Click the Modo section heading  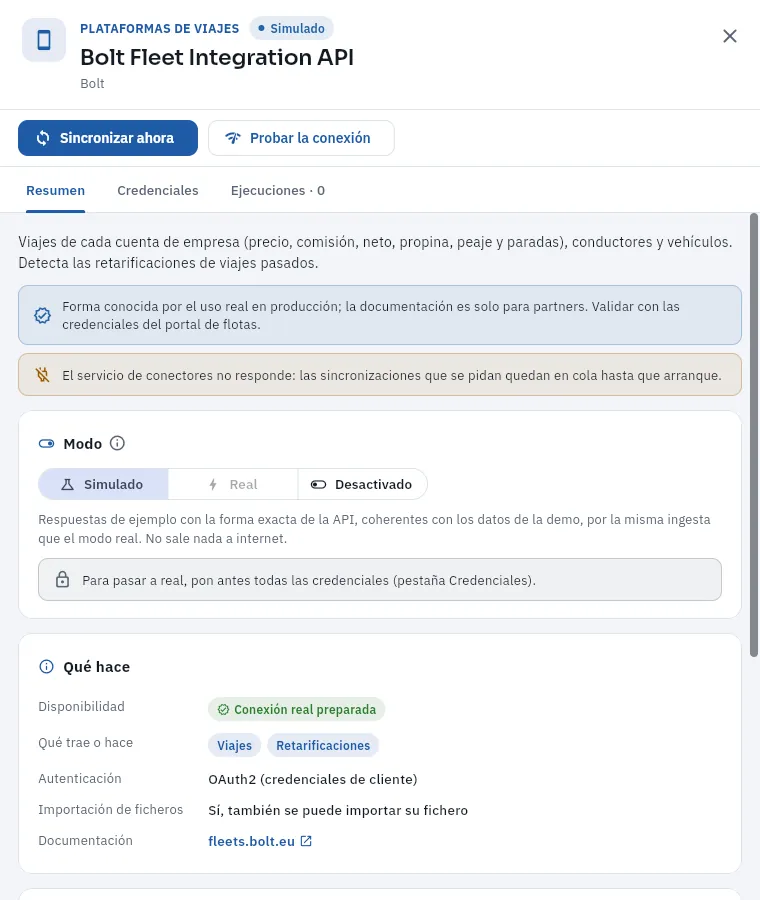tap(83, 444)
